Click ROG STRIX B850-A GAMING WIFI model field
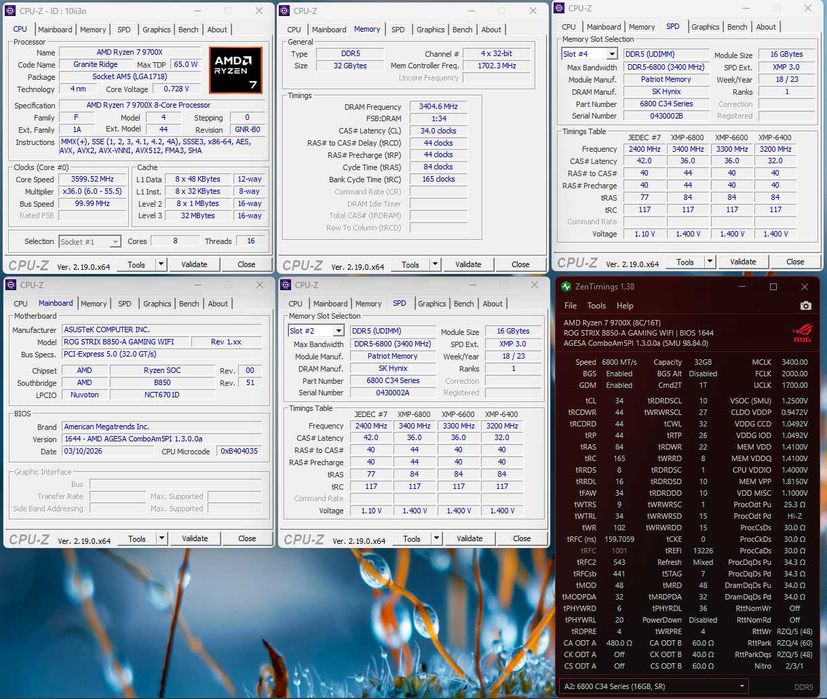827x699 pixels. coord(124,342)
